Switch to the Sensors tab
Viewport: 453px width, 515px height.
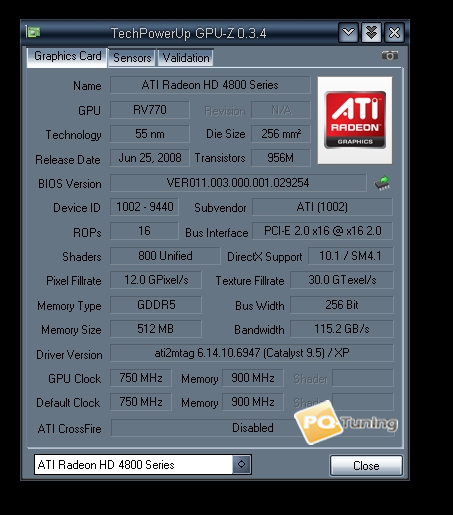click(132, 58)
